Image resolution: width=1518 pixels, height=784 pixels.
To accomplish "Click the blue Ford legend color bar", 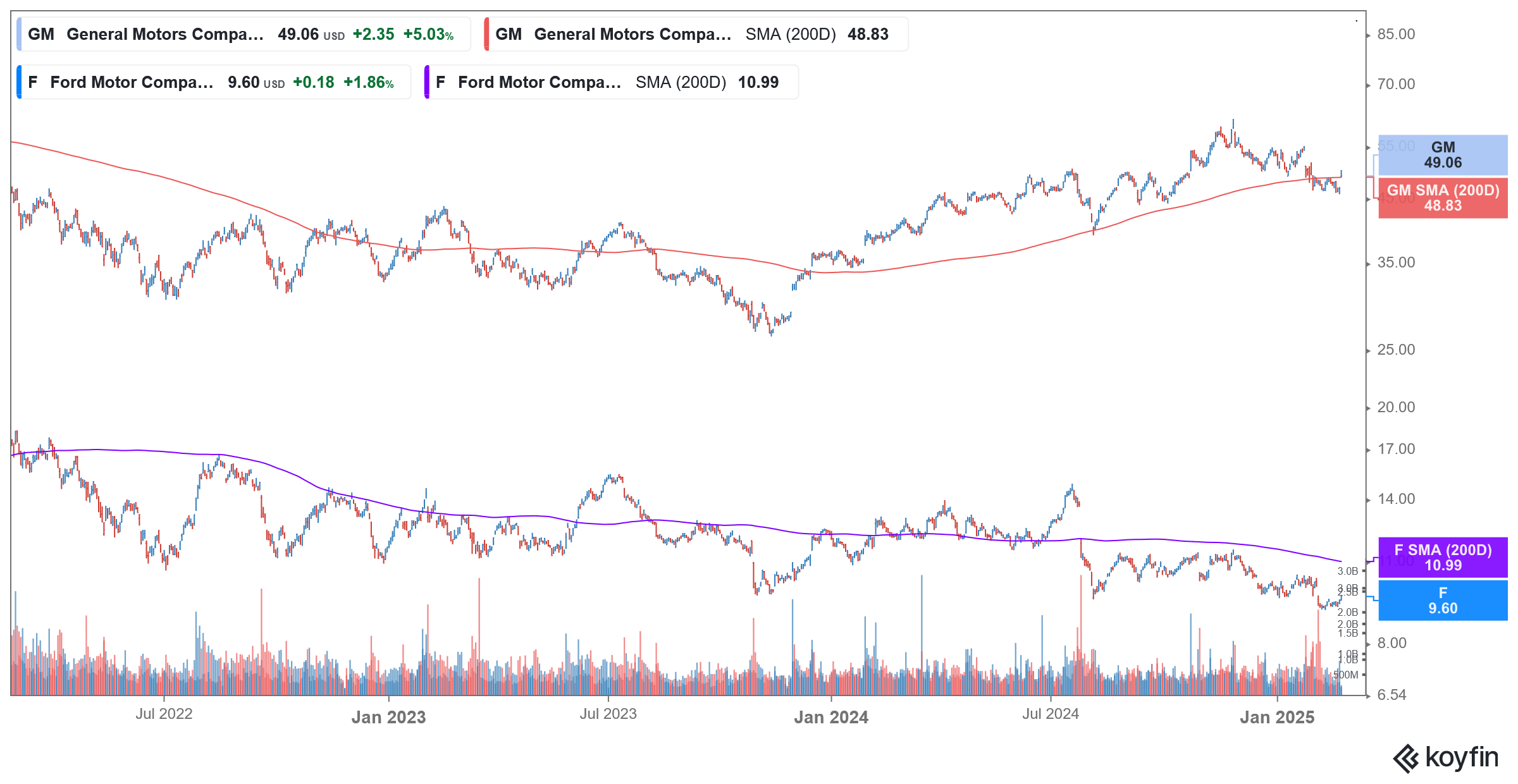I will click(19, 82).
